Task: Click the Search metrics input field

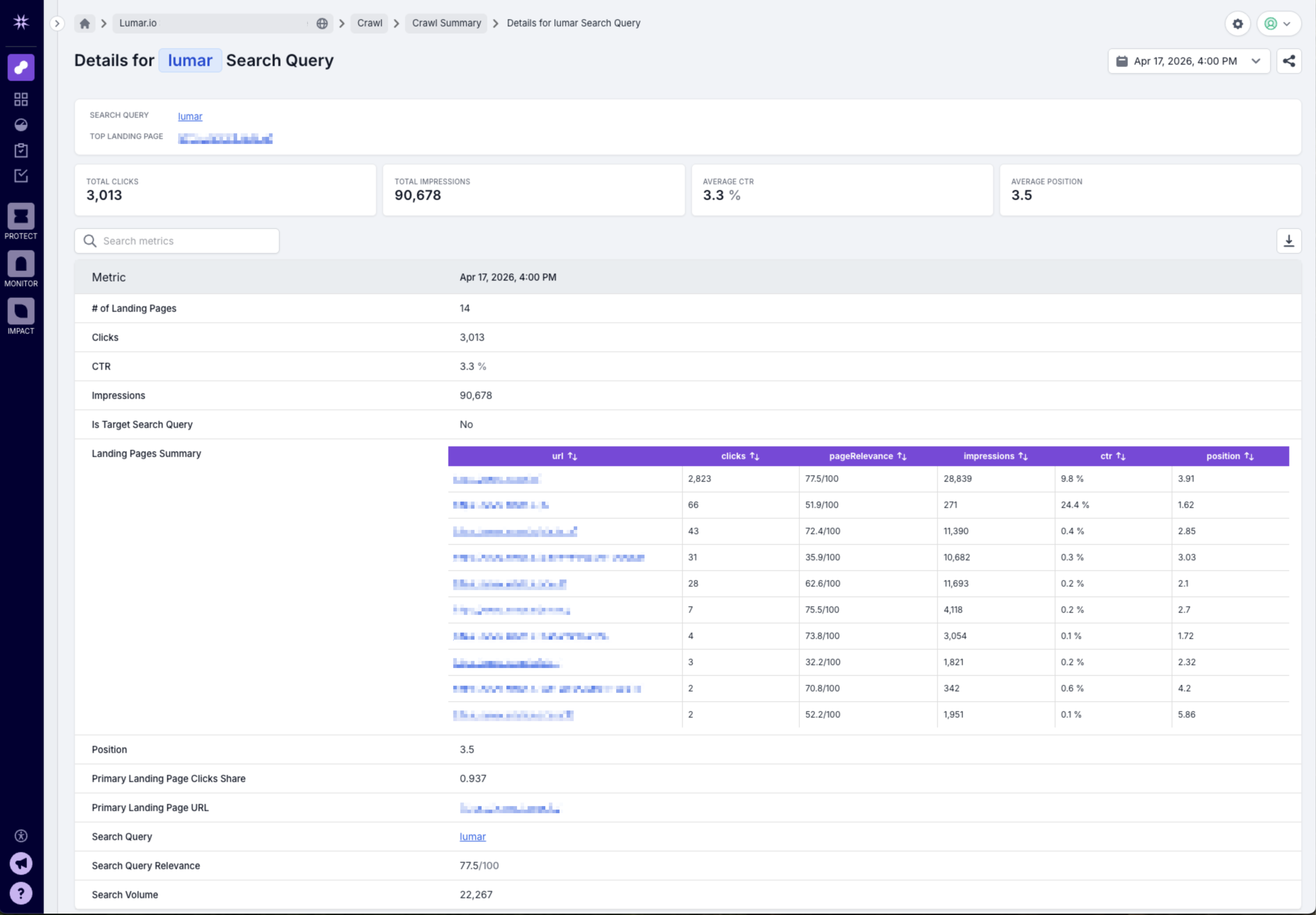Action: [183, 241]
